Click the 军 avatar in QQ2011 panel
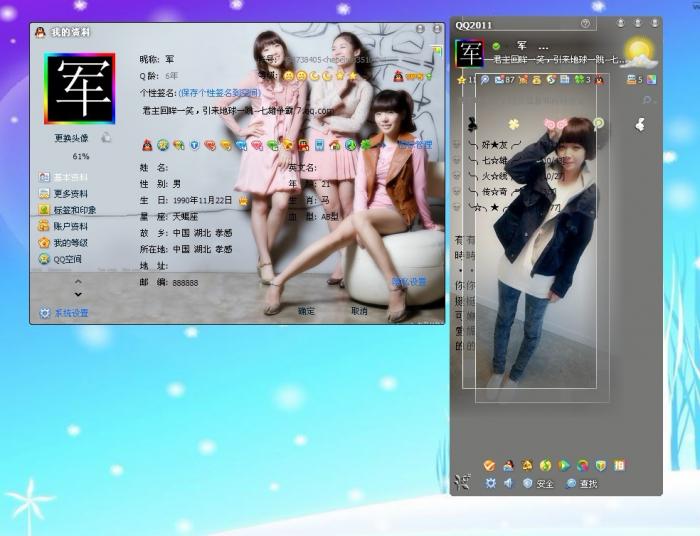700x536 pixels. pos(469,54)
